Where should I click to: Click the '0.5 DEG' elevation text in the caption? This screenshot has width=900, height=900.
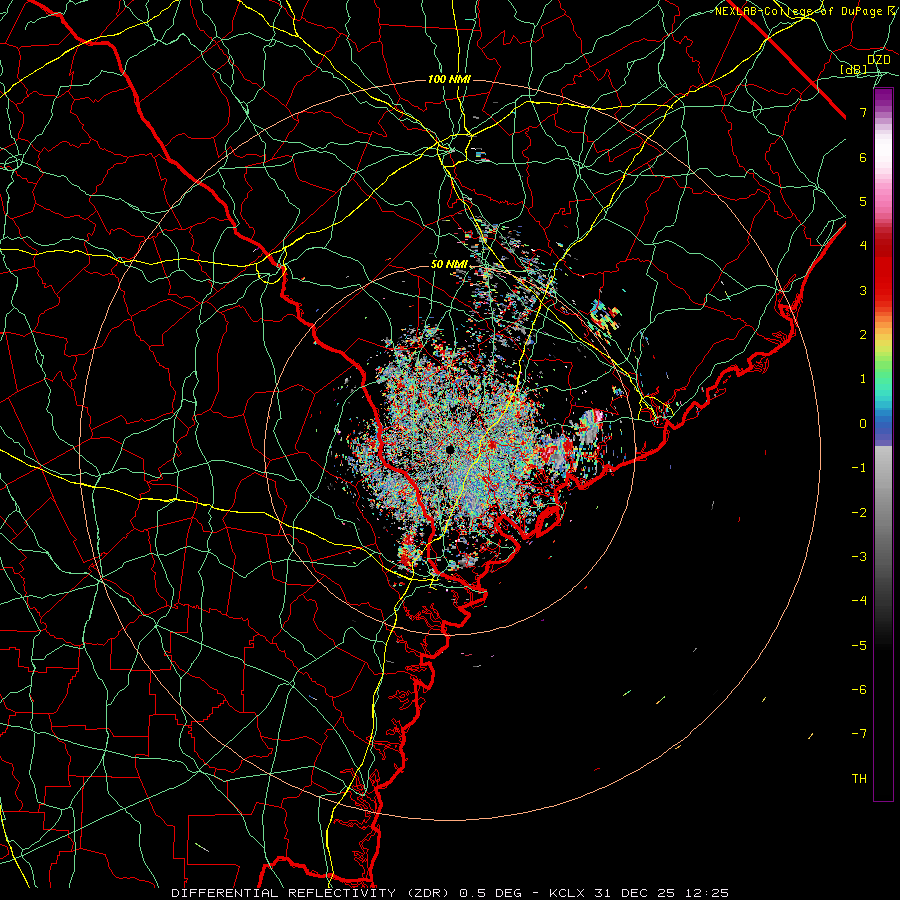491,893
